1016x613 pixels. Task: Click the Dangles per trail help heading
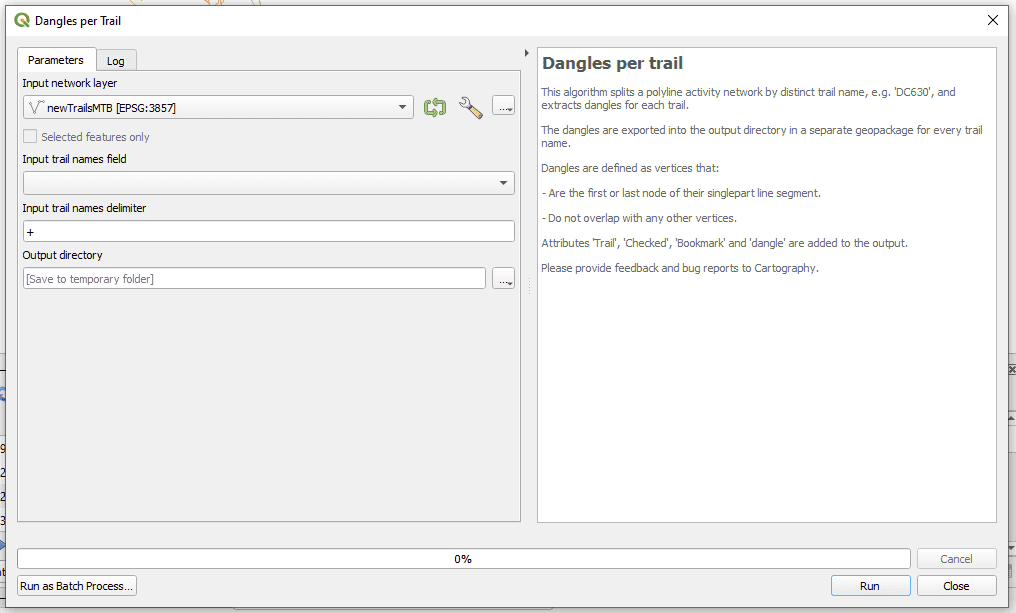point(612,64)
